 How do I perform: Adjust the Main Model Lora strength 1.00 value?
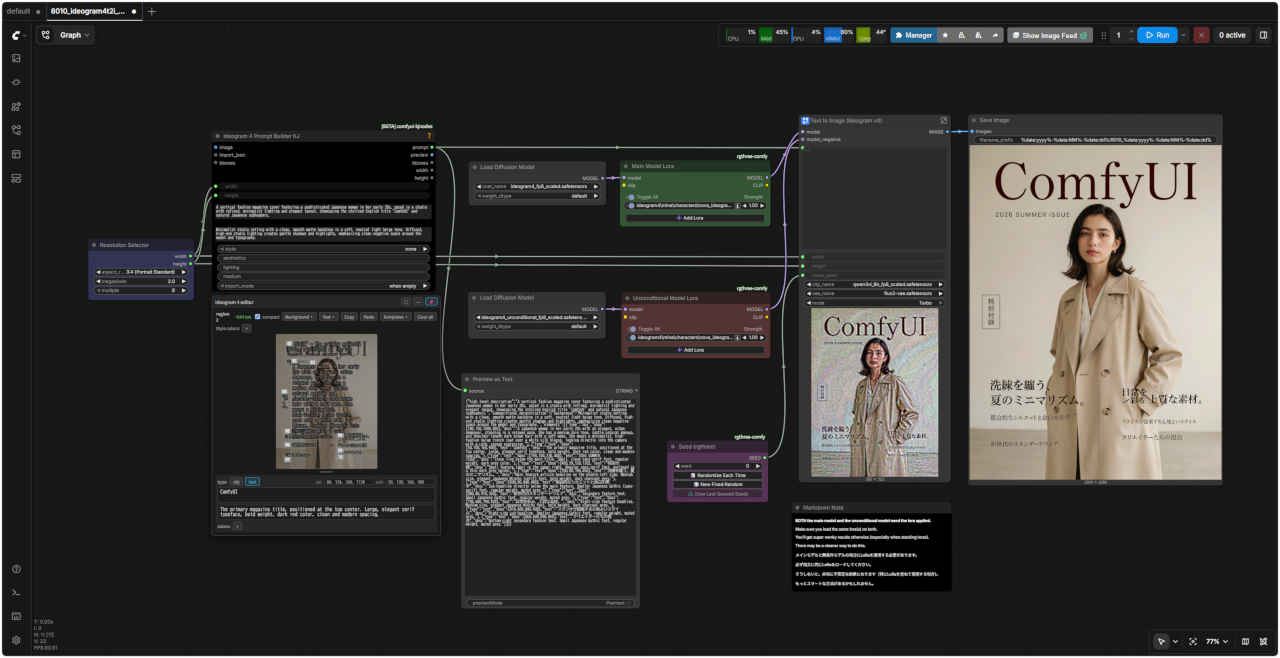(x=753, y=205)
